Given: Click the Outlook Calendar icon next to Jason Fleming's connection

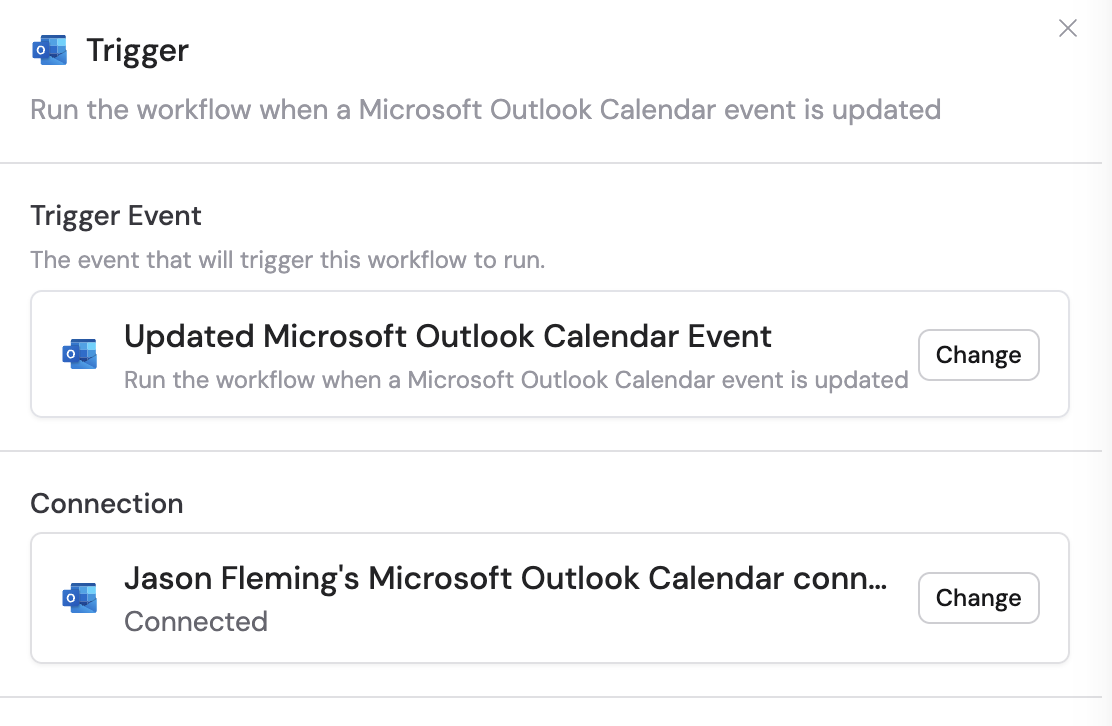Looking at the screenshot, I should (79, 597).
